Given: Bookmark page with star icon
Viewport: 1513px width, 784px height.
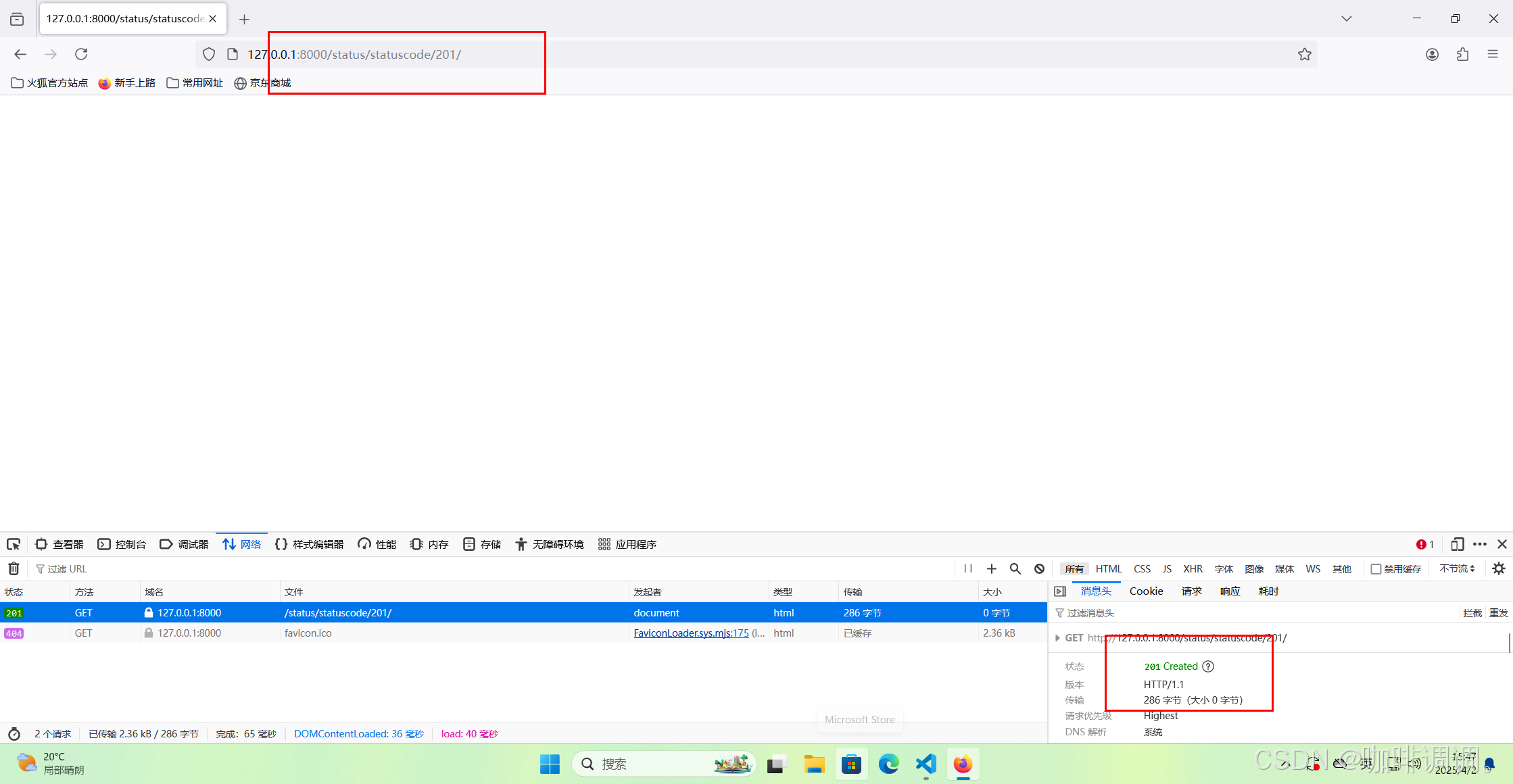Looking at the screenshot, I should point(1304,54).
